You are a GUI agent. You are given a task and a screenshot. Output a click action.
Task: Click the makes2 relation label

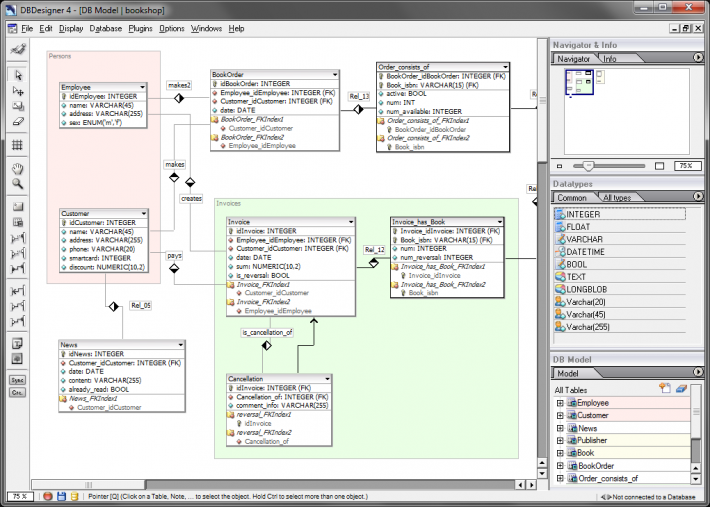pyautogui.click(x=179, y=85)
